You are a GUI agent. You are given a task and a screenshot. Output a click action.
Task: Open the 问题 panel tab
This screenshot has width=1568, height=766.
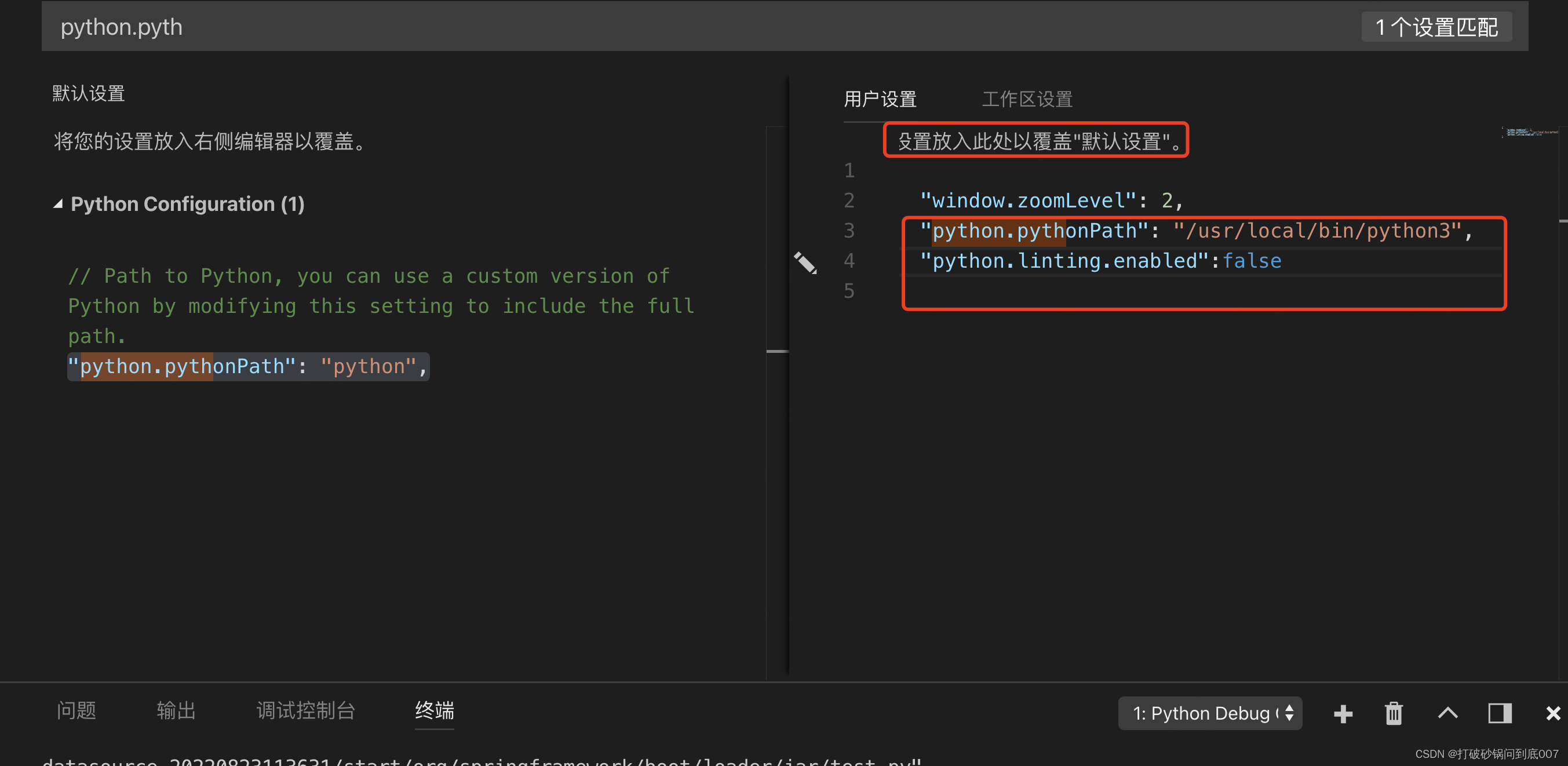(x=76, y=710)
